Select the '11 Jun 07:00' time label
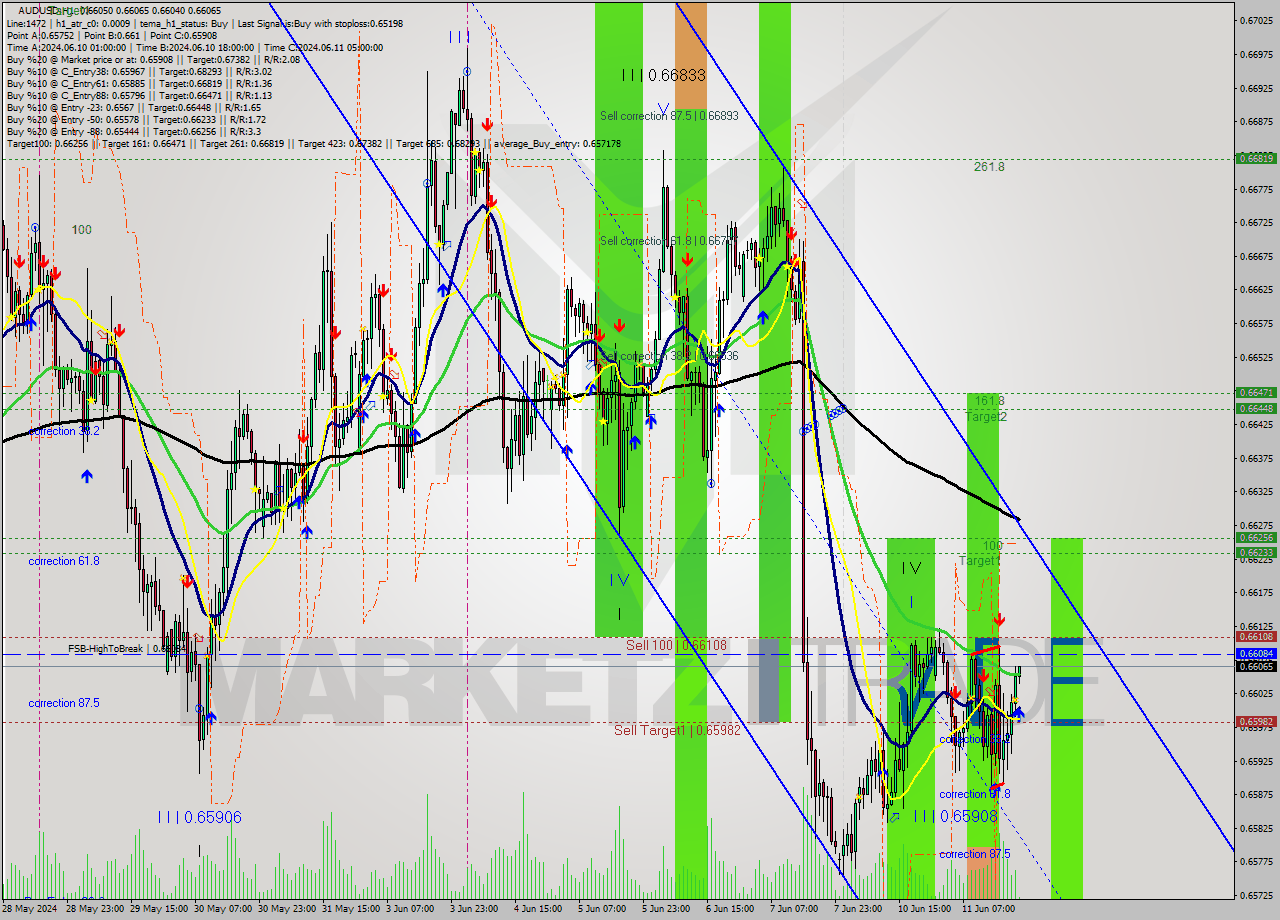The width and height of the screenshot is (1280, 920). (x=989, y=909)
